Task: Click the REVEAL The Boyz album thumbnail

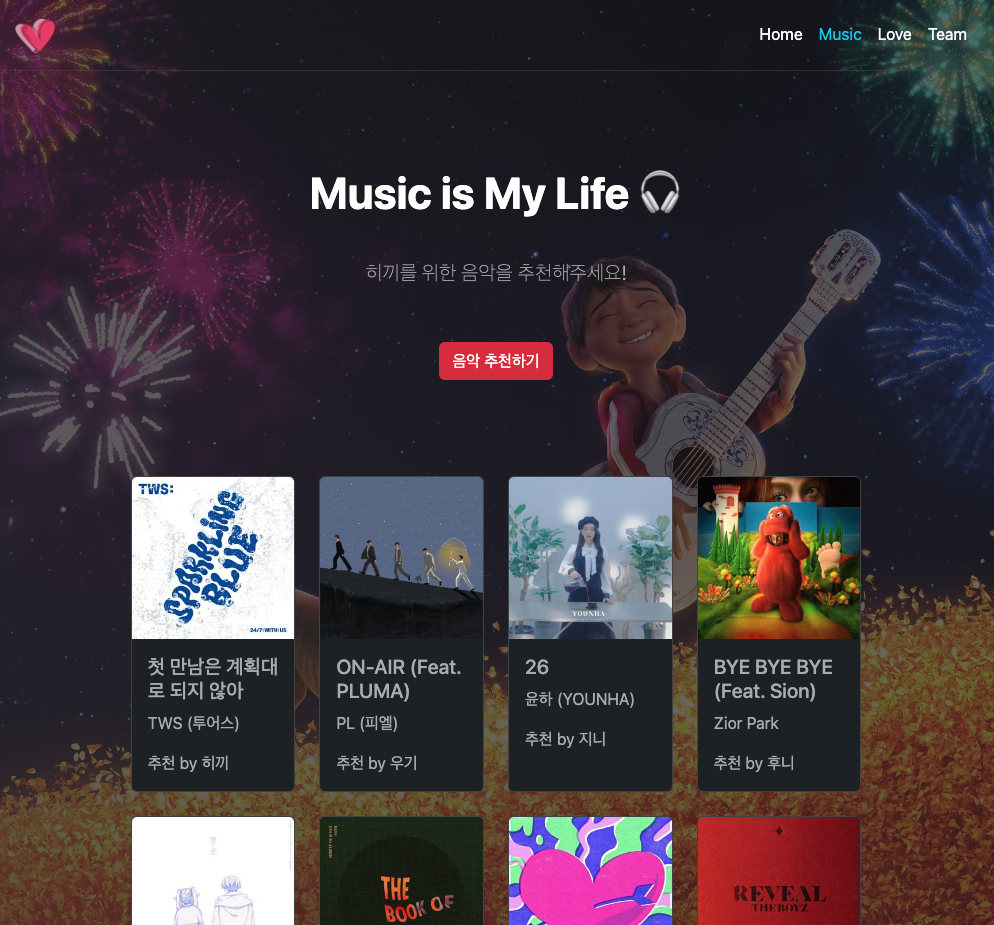Action: coord(779,871)
